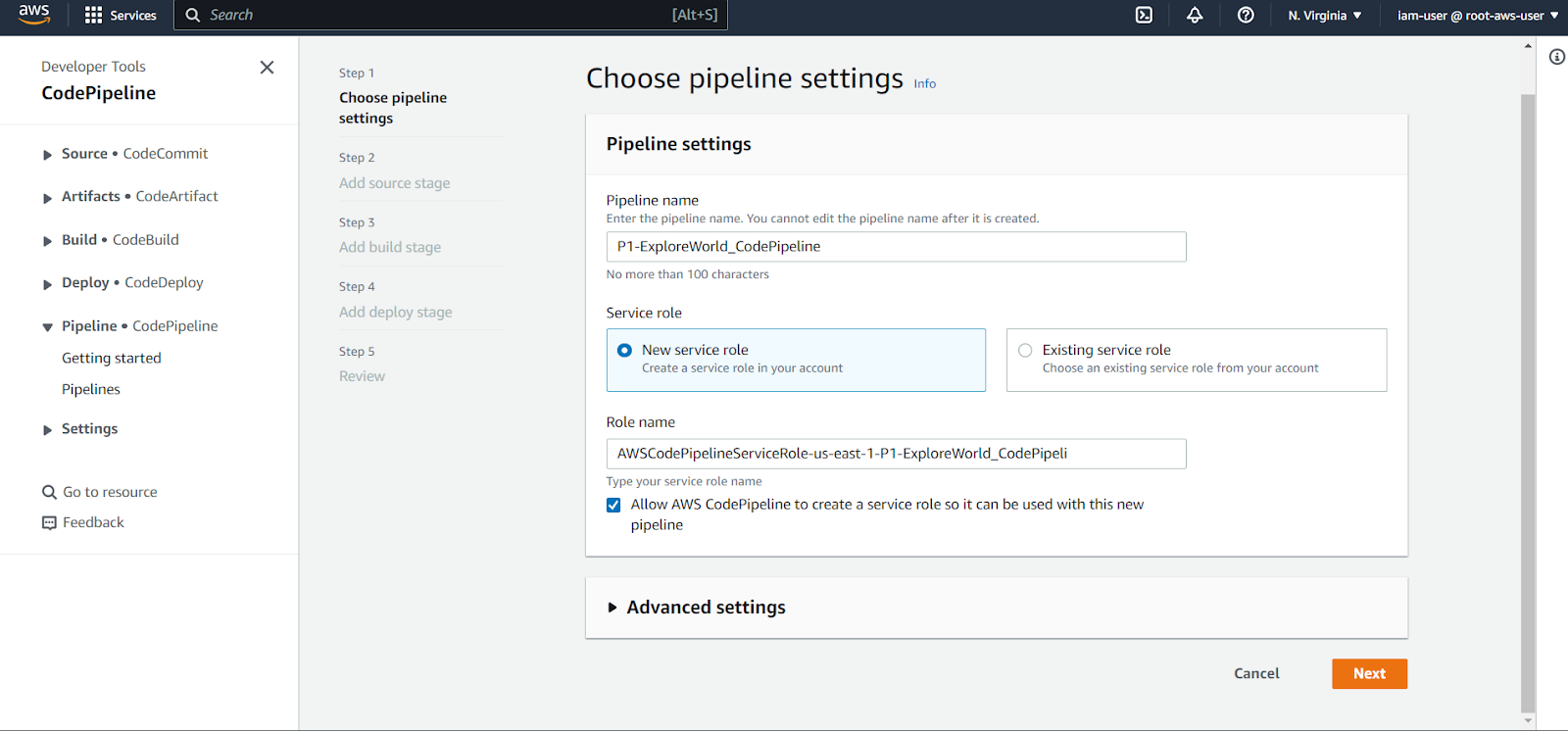Image resolution: width=1568 pixels, height=731 pixels.
Task: Go to Step 1 Choose pipeline settings
Action: pyautogui.click(x=393, y=108)
